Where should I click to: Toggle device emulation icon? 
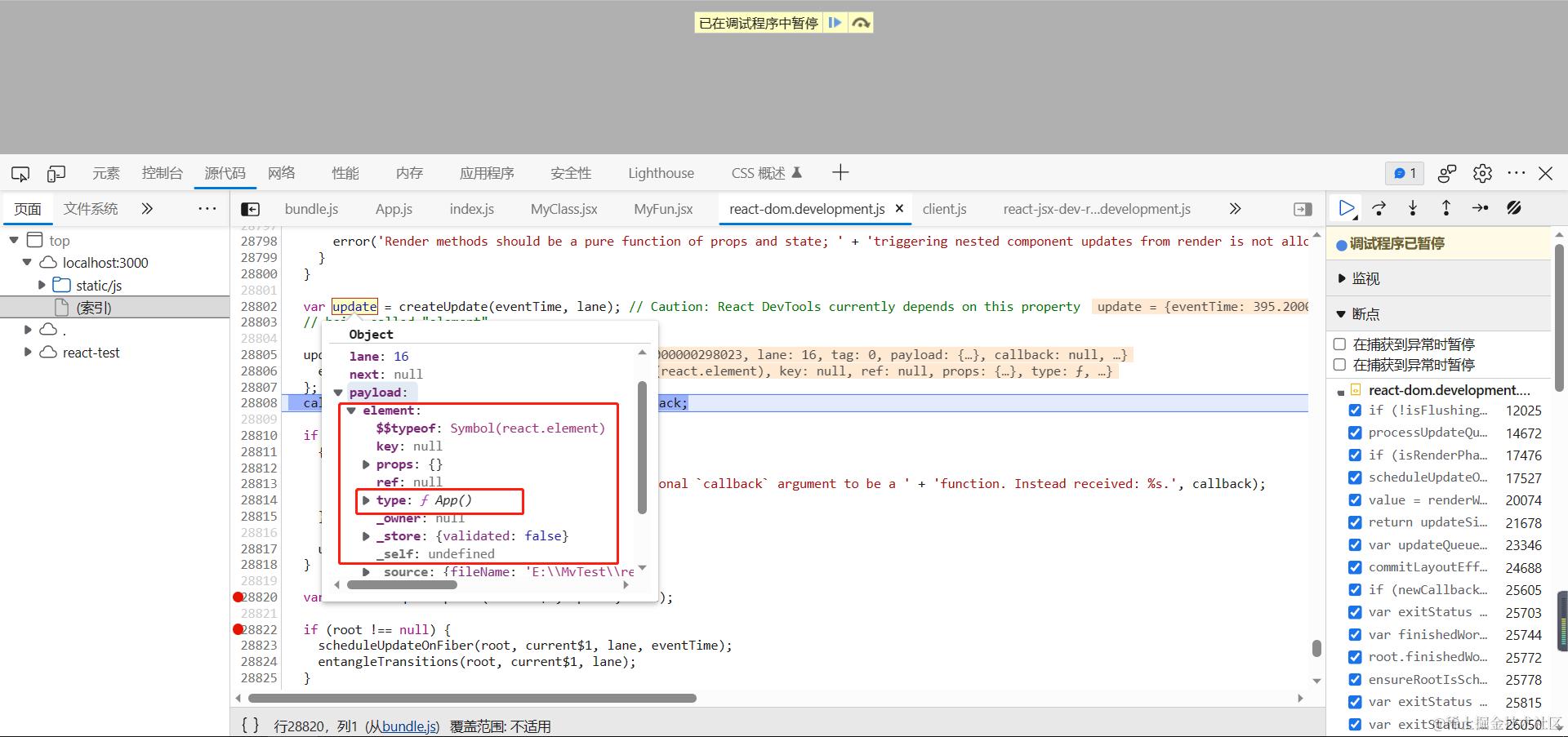pyautogui.click(x=56, y=173)
